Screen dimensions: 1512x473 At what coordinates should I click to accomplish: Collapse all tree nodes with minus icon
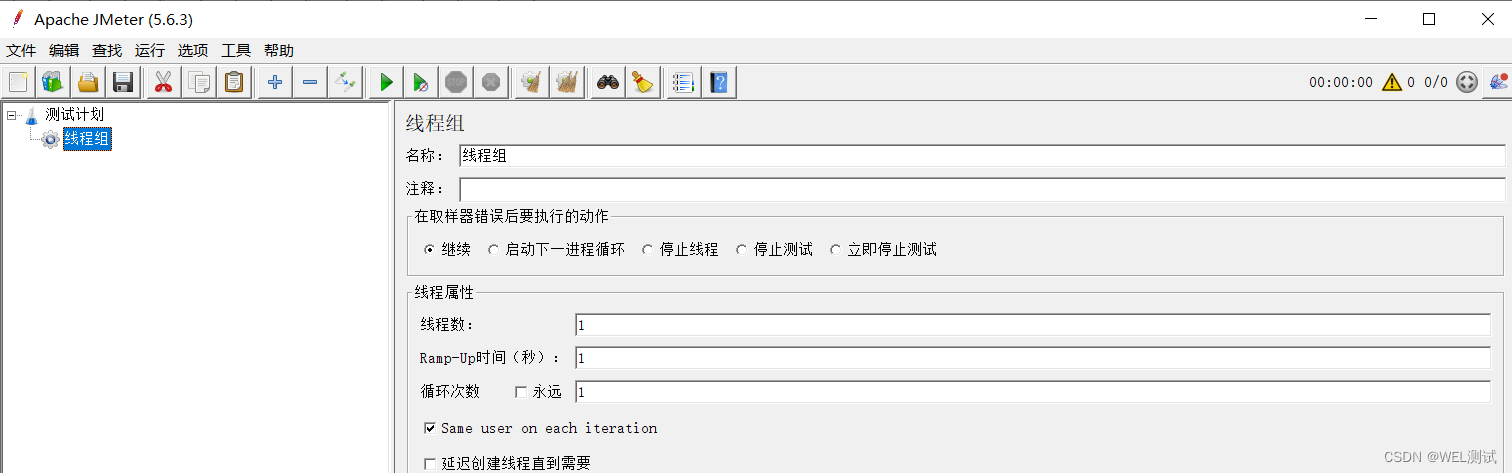click(x=310, y=82)
